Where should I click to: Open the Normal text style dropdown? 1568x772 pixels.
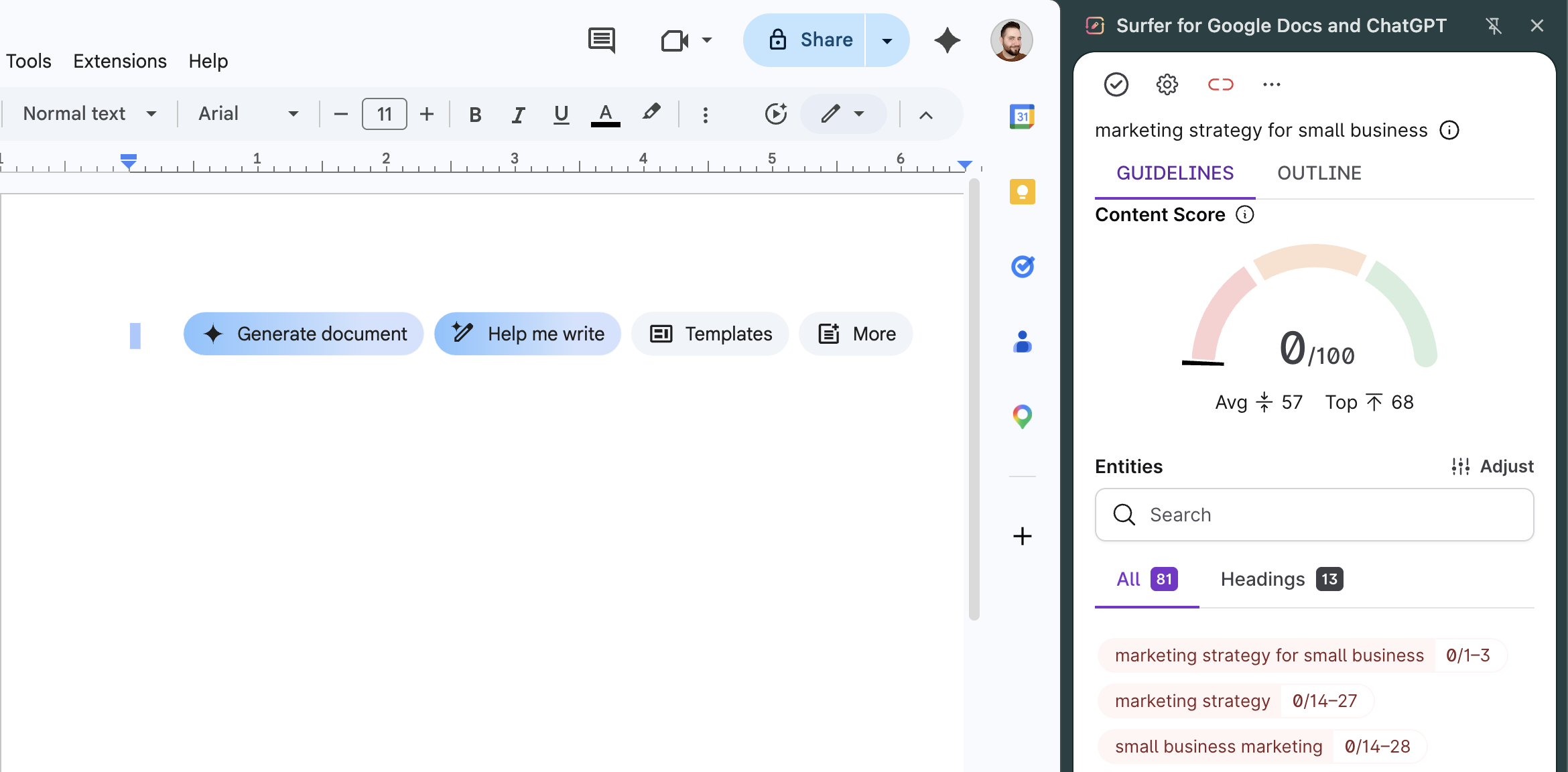[90, 114]
